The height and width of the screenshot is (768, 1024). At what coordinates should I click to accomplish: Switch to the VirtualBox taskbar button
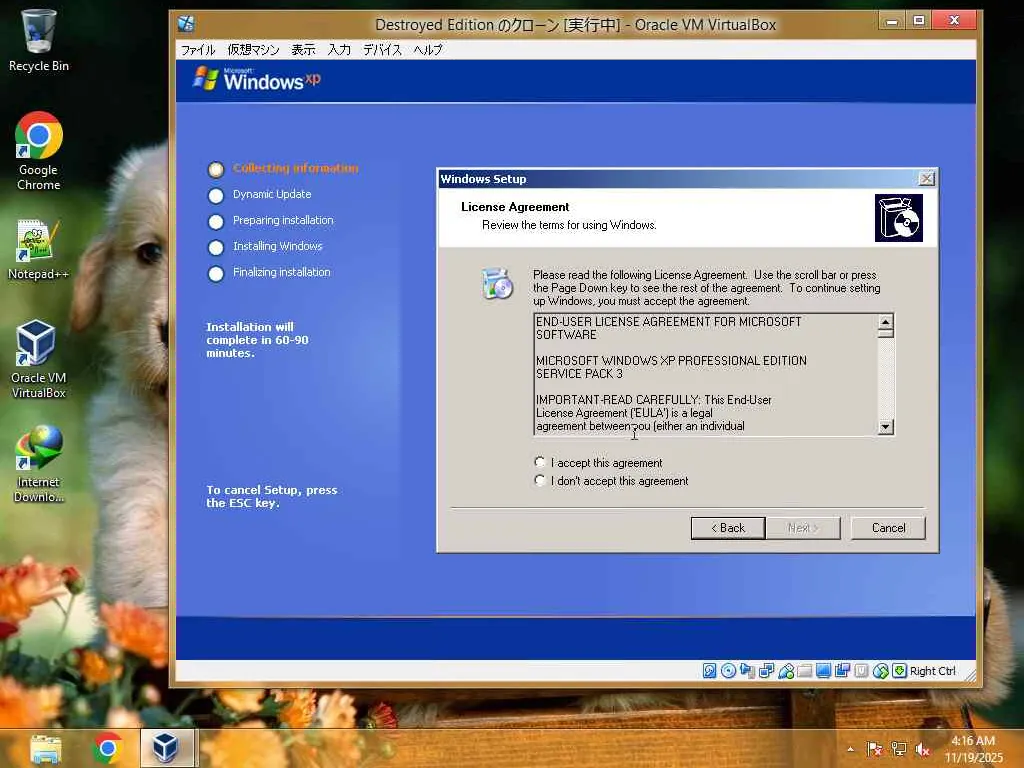point(167,748)
